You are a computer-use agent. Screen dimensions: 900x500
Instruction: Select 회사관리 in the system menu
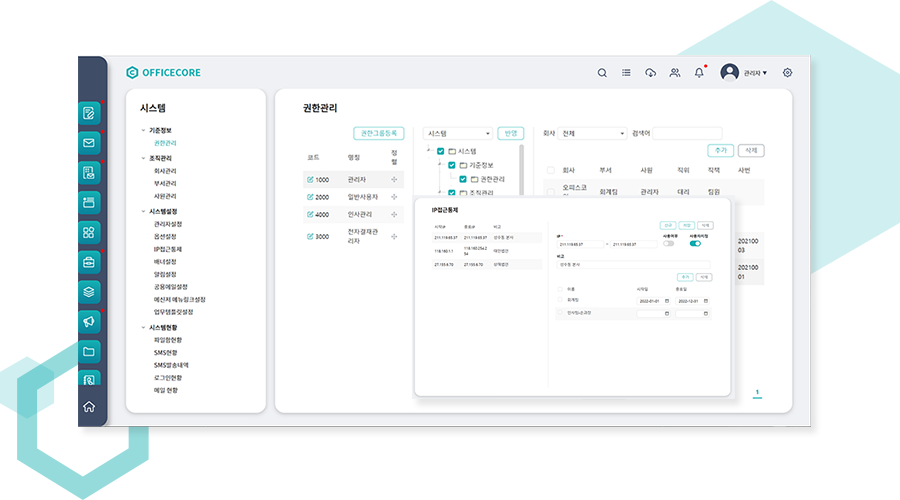tap(165, 171)
